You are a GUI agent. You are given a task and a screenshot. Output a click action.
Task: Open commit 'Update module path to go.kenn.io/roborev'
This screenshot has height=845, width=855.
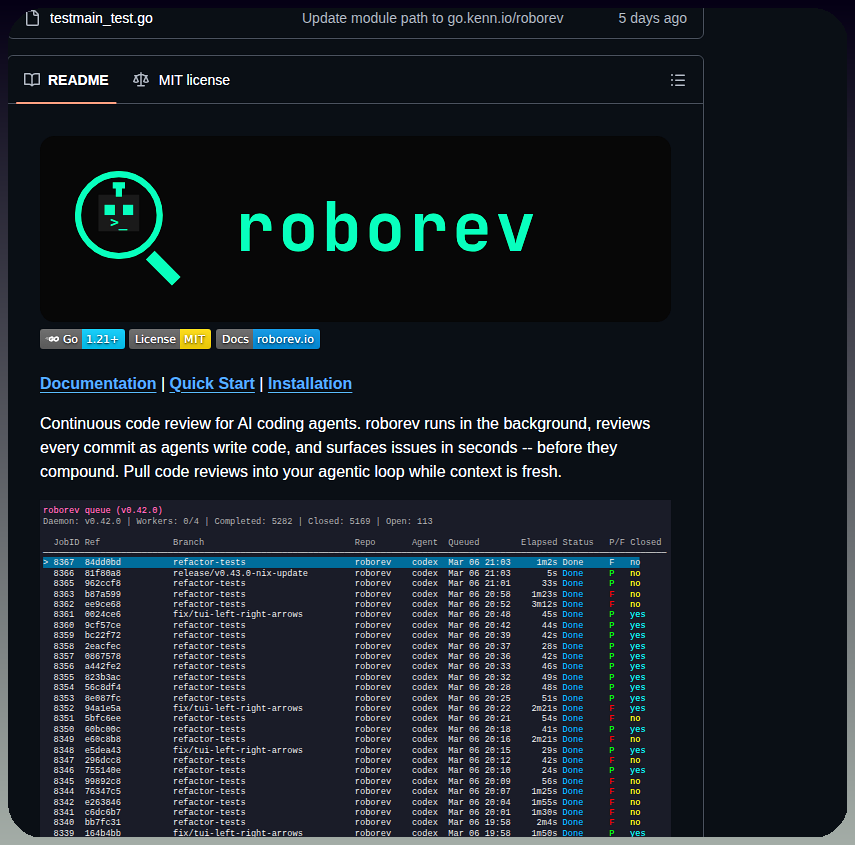coord(432,18)
